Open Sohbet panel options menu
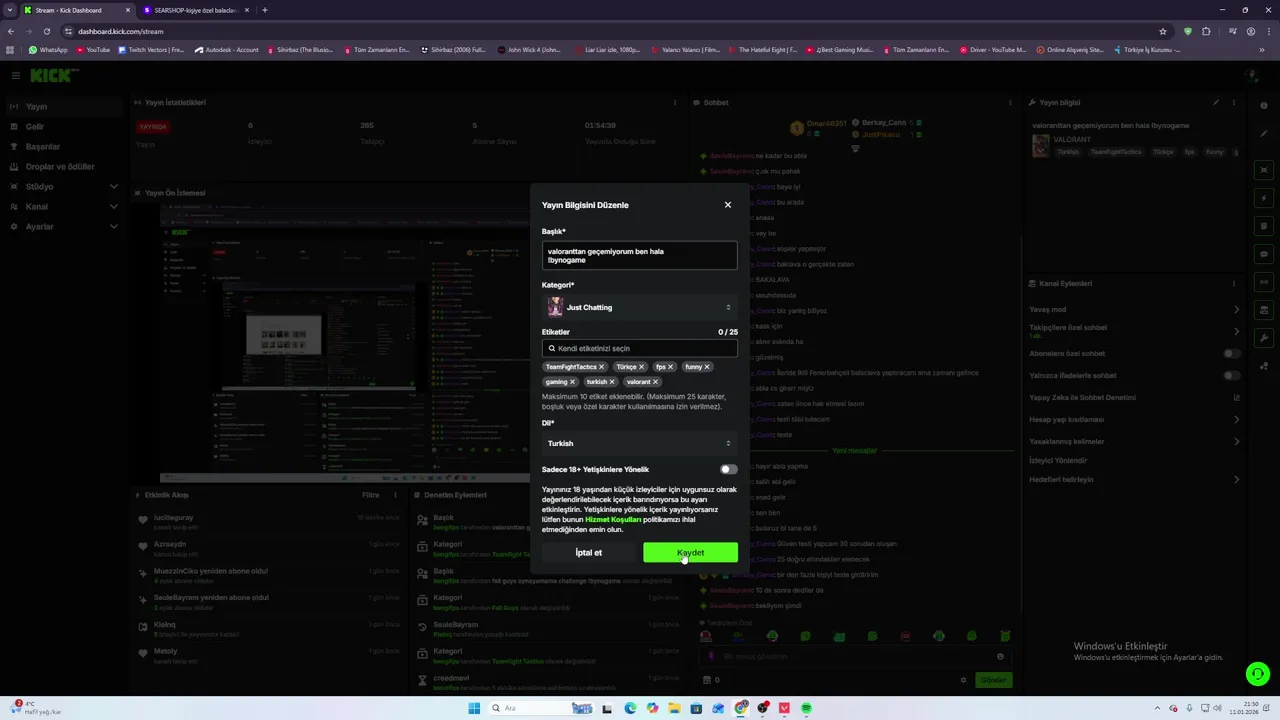Image resolution: width=1280 pixels, height=720 pixels. [1009, 102]
